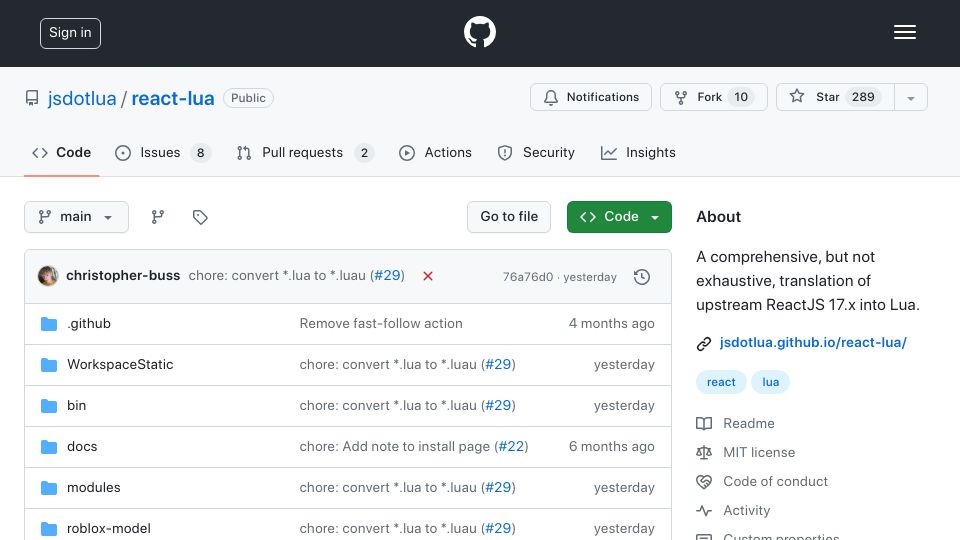This screenshot has height=540, width=960.
Task: Click the commit history clock icon
Action: point(642,277)
